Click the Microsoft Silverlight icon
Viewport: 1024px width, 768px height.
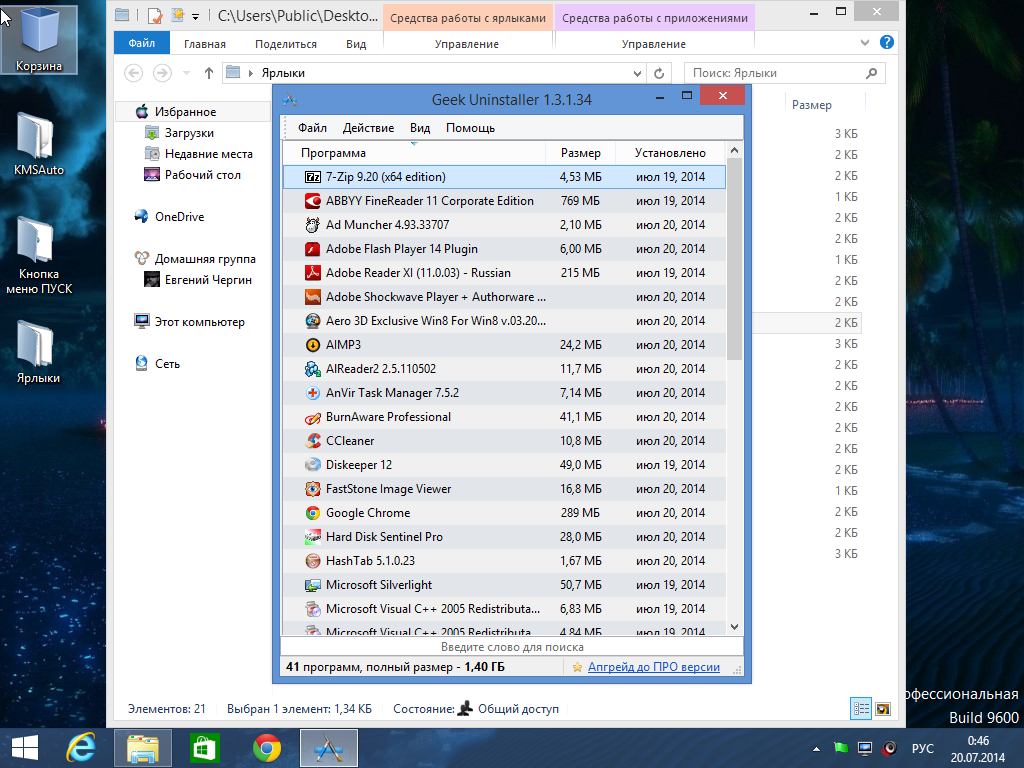(313, 585)
